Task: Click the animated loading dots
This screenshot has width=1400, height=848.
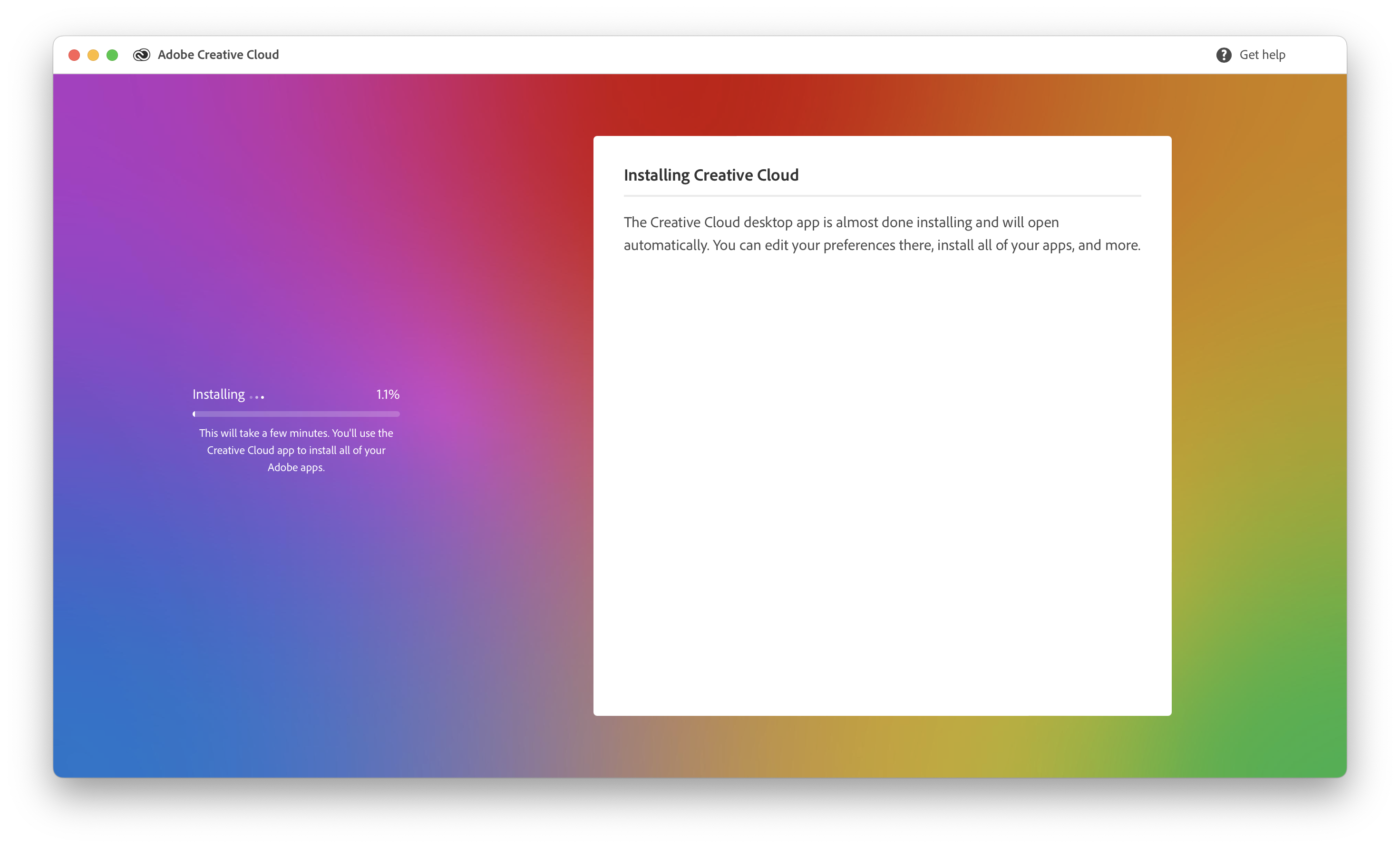Action: (x=257, y=397)
